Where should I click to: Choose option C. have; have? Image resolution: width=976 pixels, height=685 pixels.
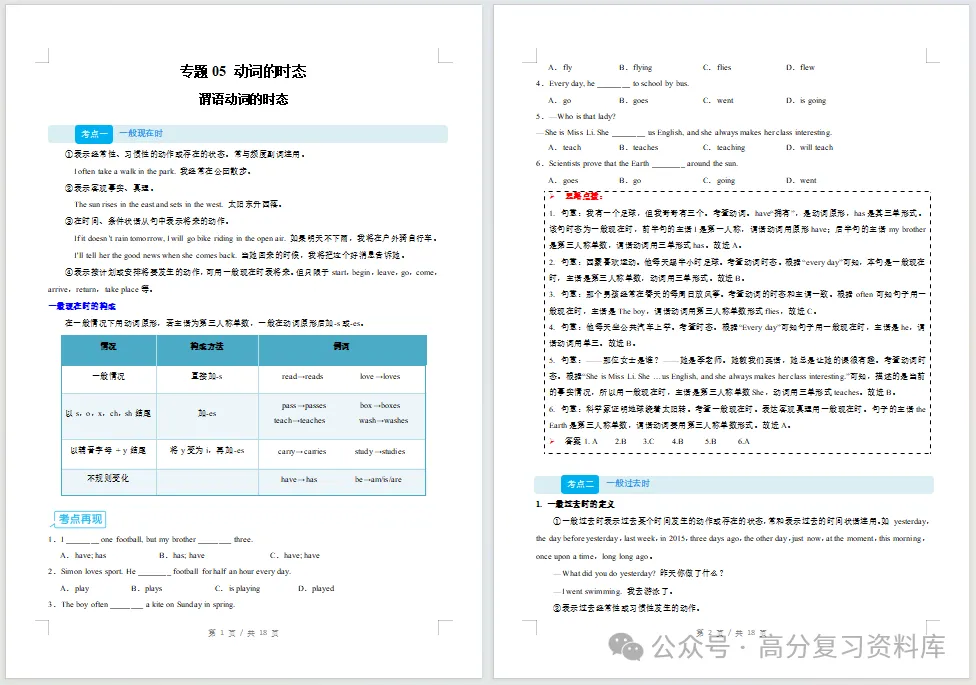coord(294,555)
